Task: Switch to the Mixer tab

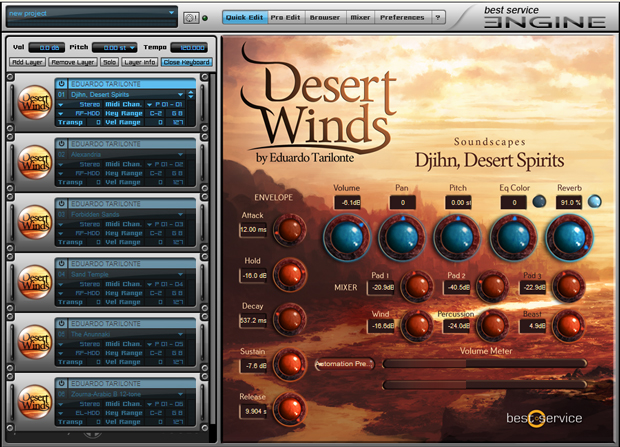Action: (360, 17)
